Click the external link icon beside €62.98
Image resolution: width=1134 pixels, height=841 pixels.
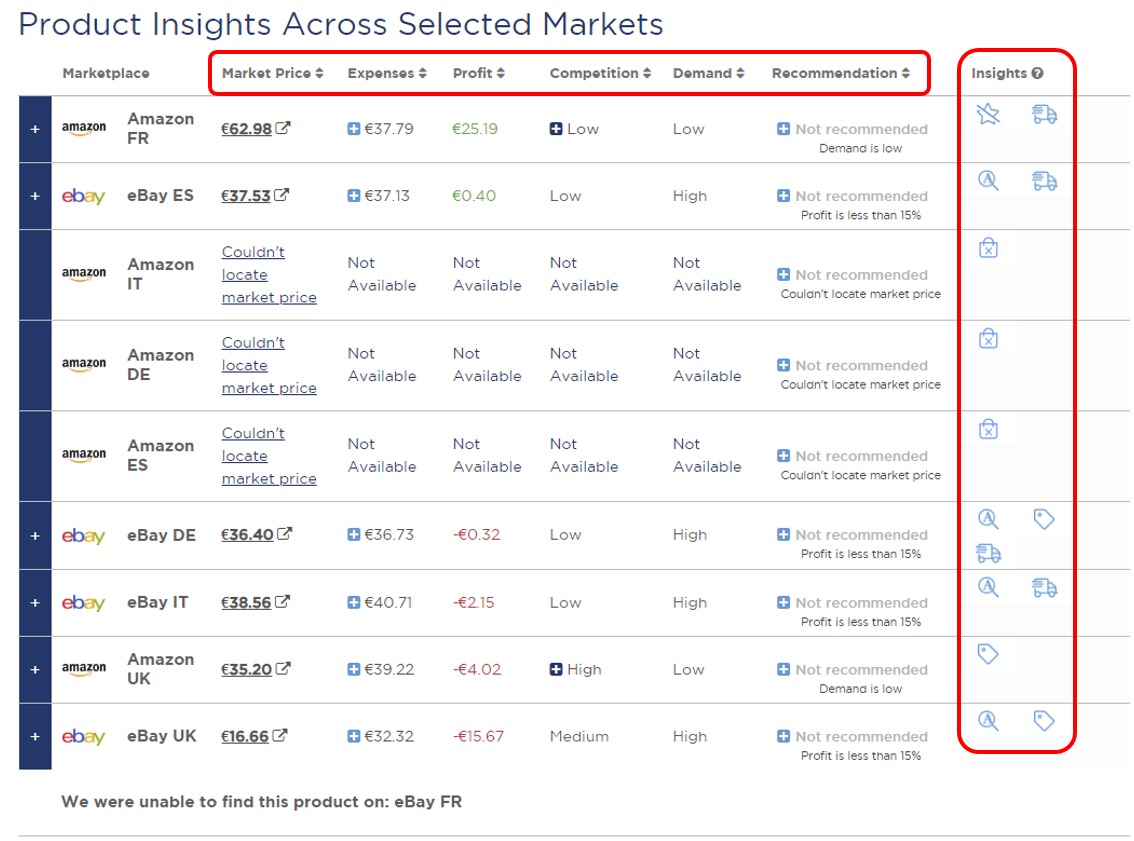point(282,126)
